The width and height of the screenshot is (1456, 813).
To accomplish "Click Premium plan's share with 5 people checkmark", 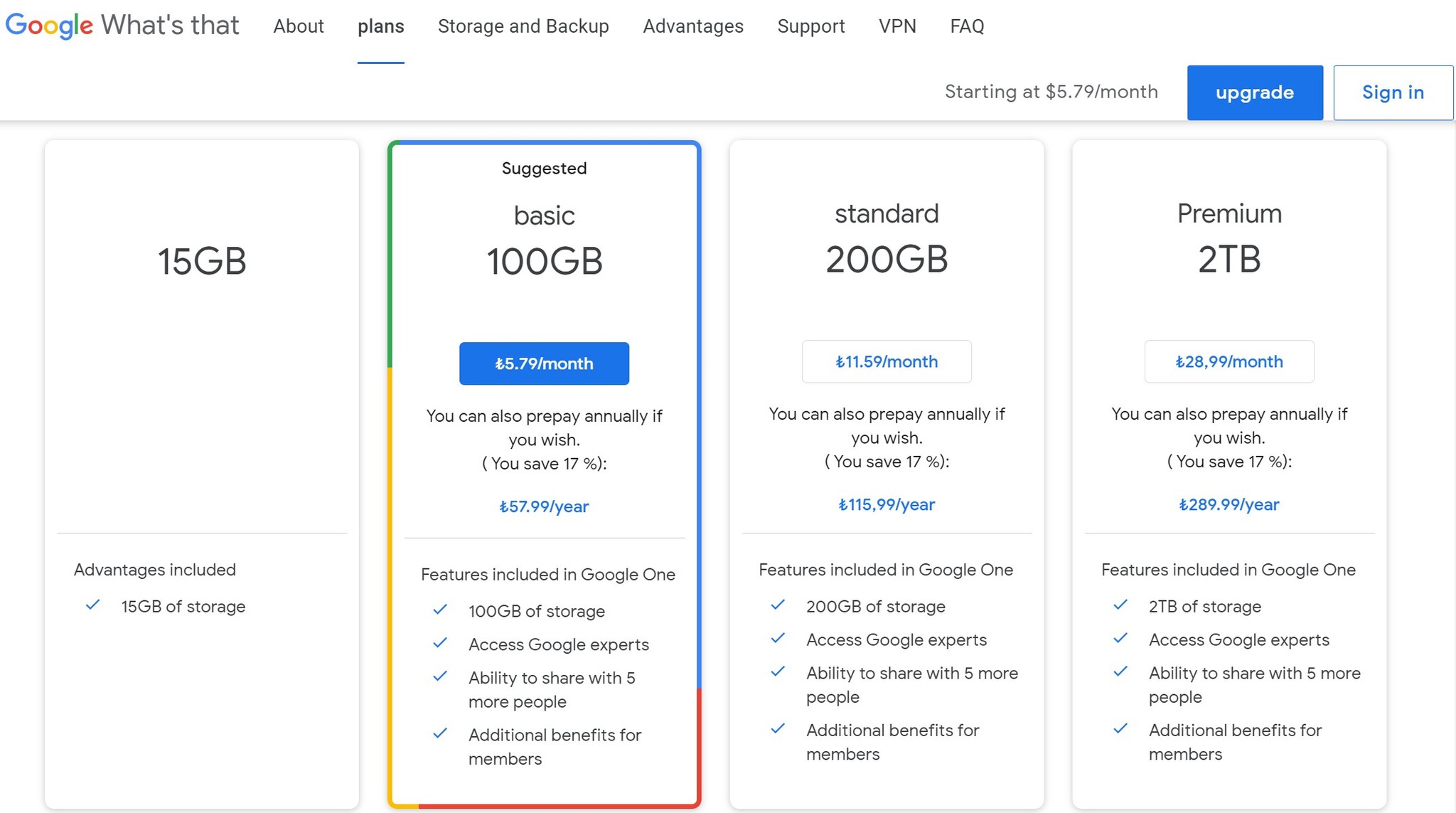I will coord(1120,671).
